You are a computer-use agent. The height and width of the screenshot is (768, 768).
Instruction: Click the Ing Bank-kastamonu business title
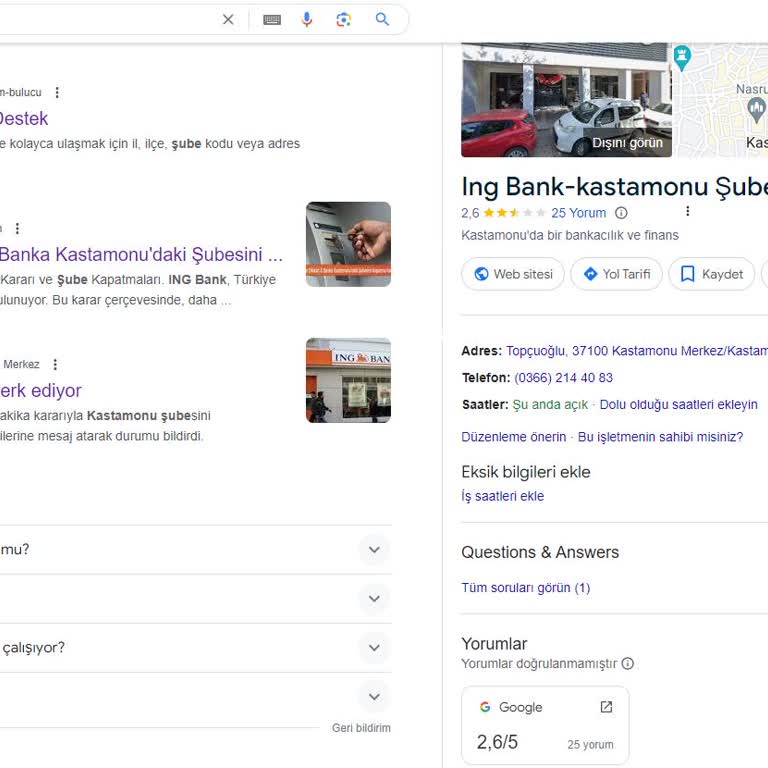(x=615, y=187)
